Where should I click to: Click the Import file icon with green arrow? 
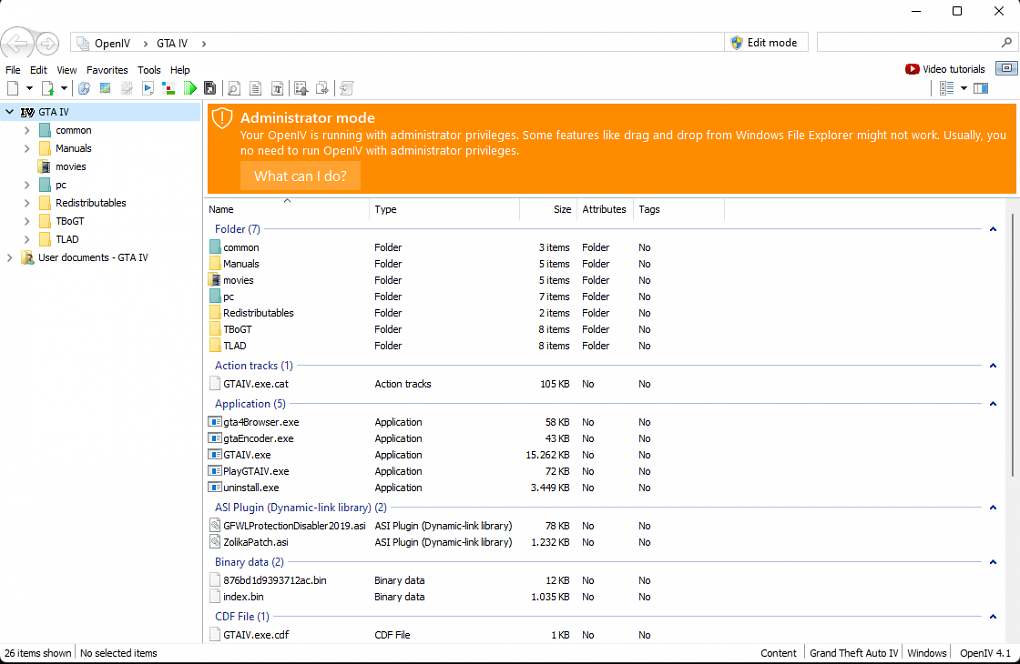click(47, 88)
